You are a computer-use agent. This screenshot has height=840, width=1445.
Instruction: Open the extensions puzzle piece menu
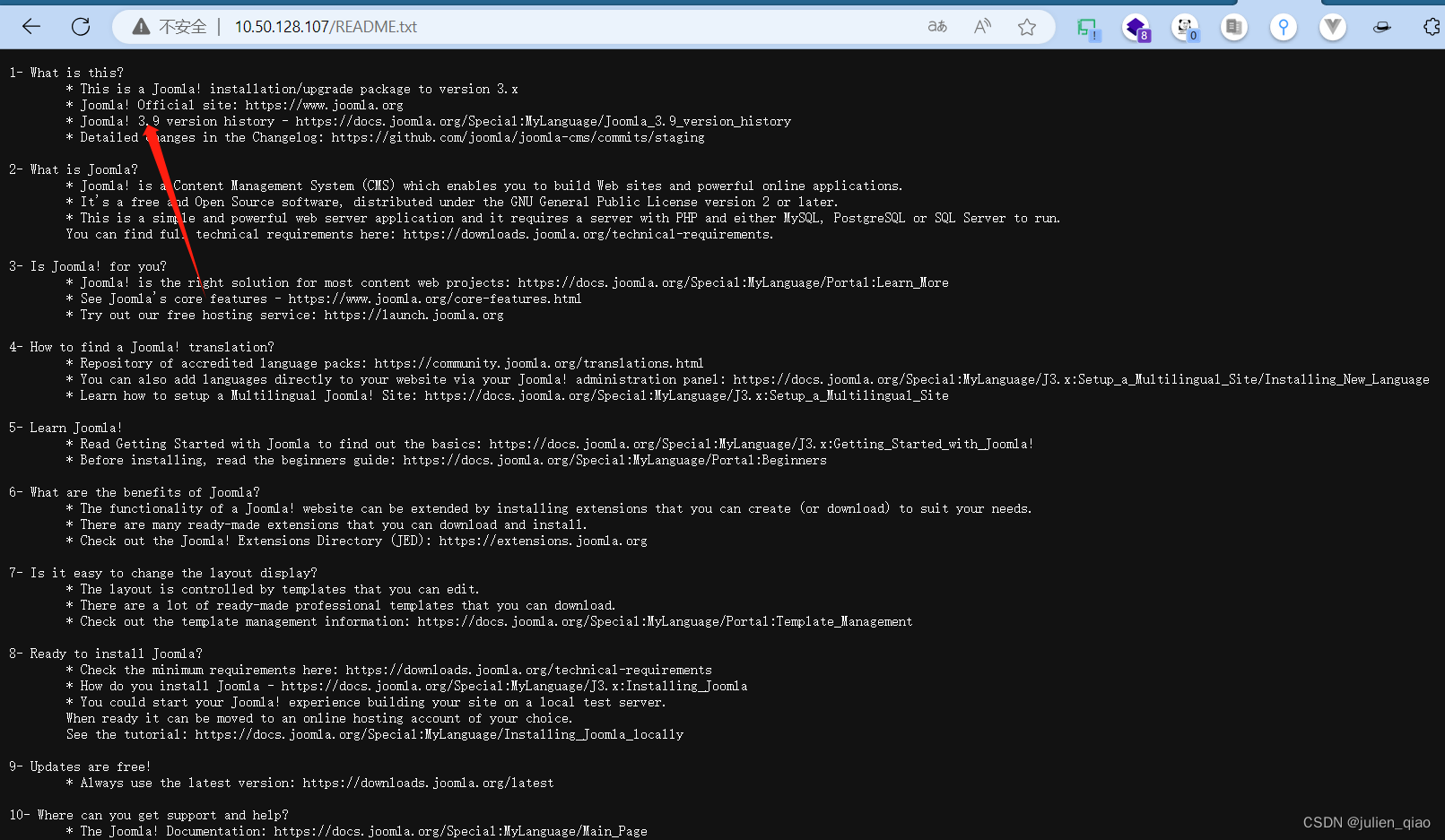coord(1432,27)
